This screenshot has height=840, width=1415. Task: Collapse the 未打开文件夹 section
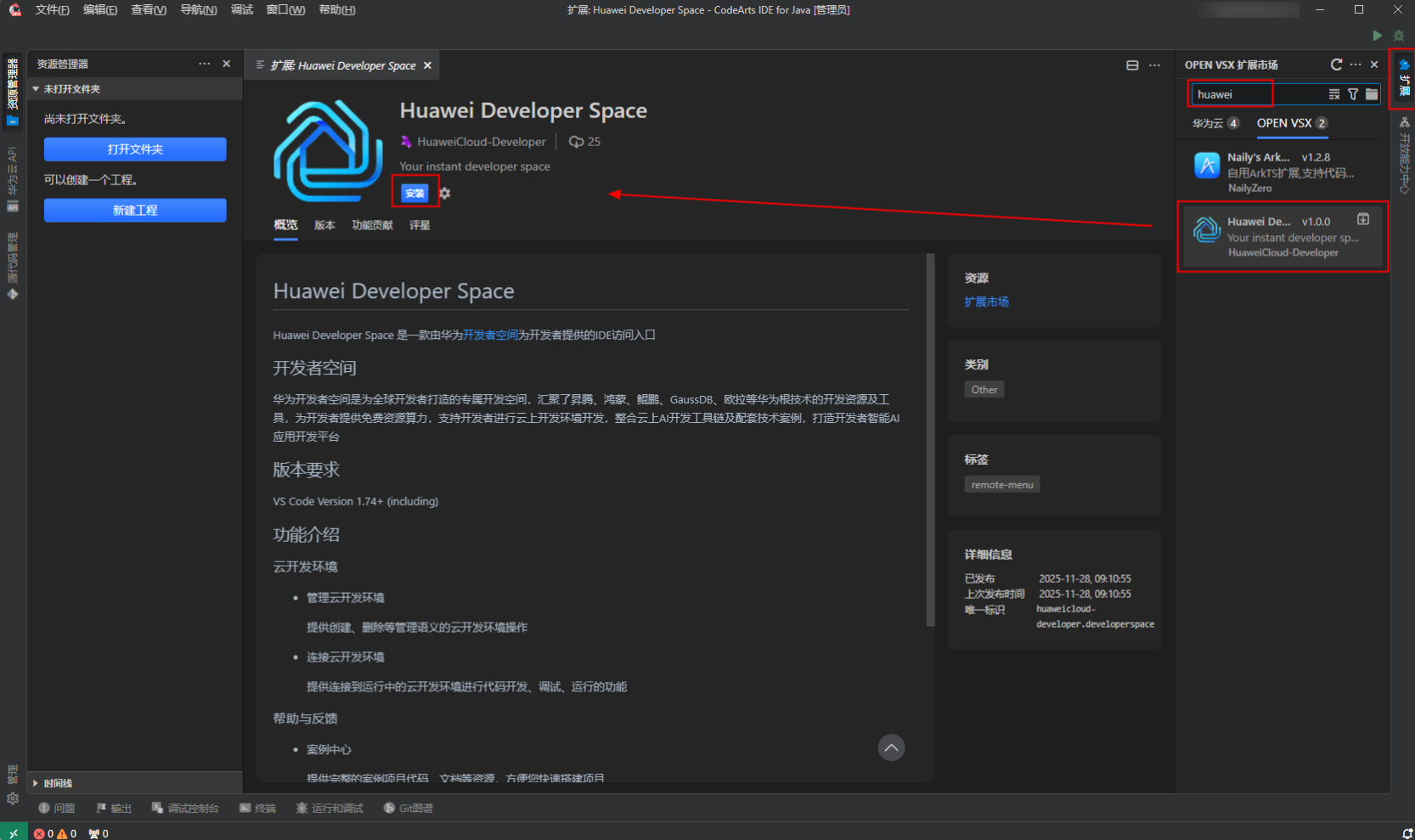click(135, 89)
